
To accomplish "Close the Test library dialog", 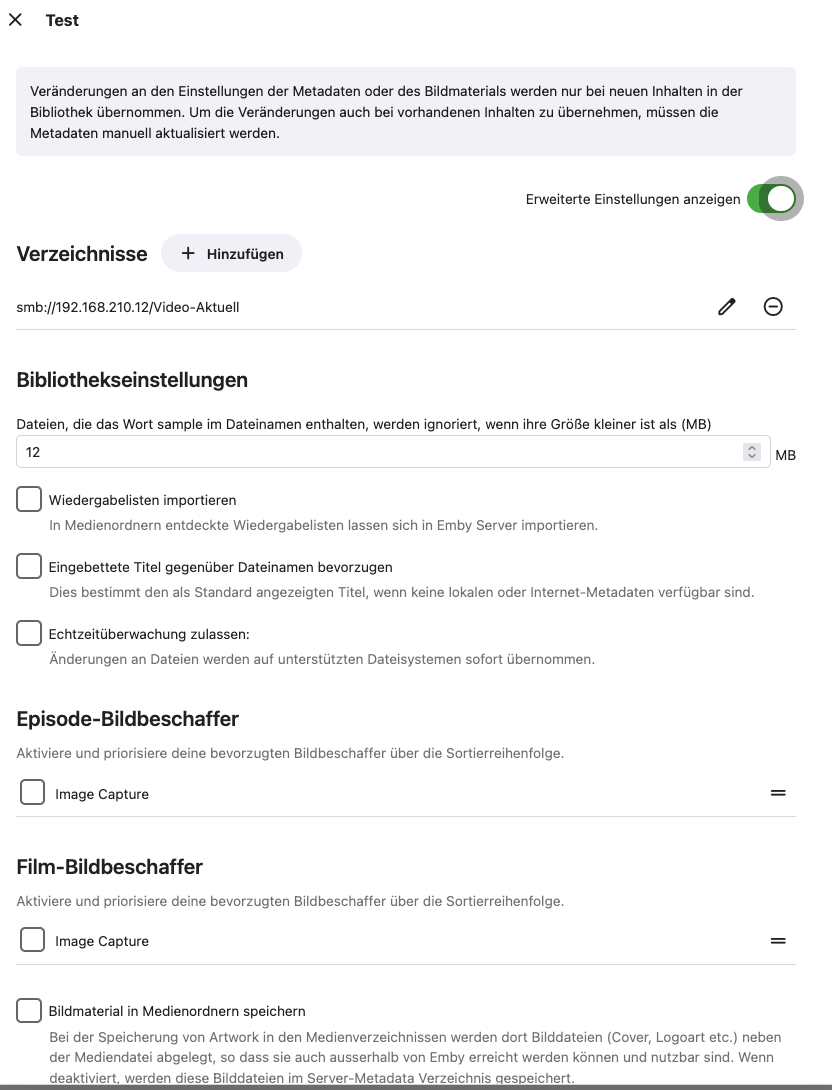I will (15, 20).
